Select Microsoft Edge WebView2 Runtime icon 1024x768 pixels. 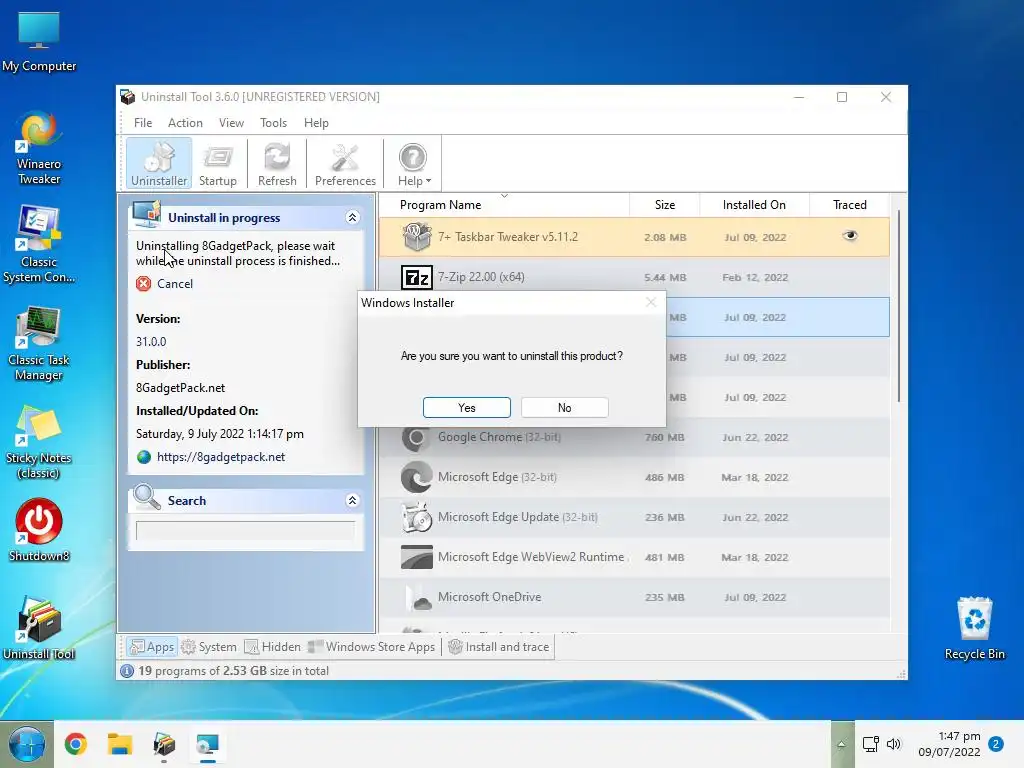click(416, 557)
